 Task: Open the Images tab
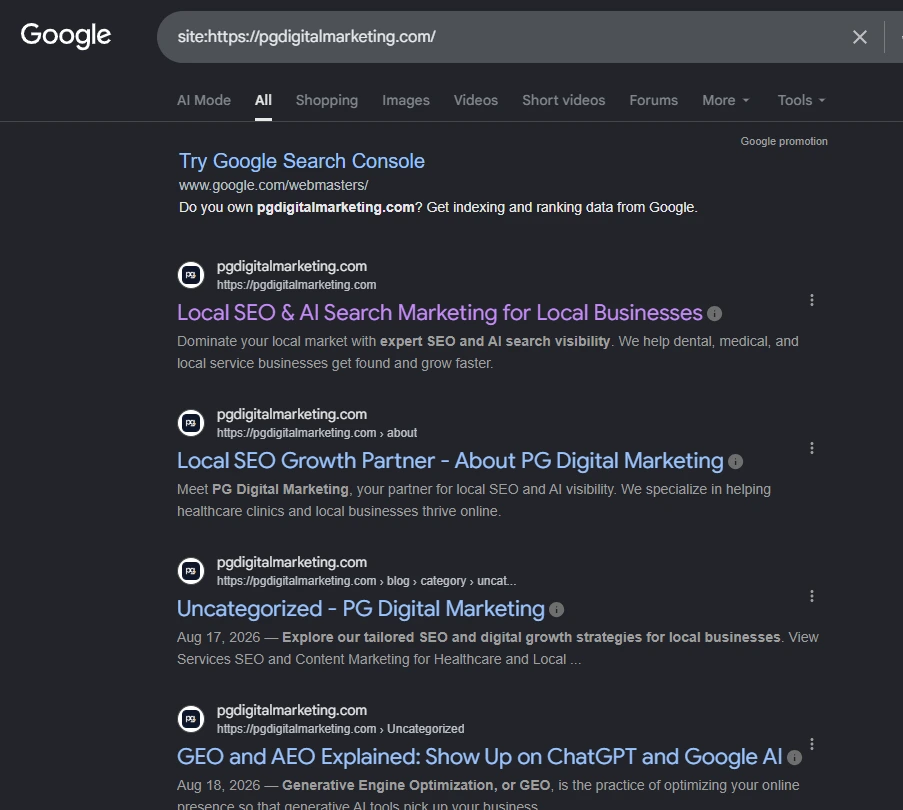click(x=406, y=100)
